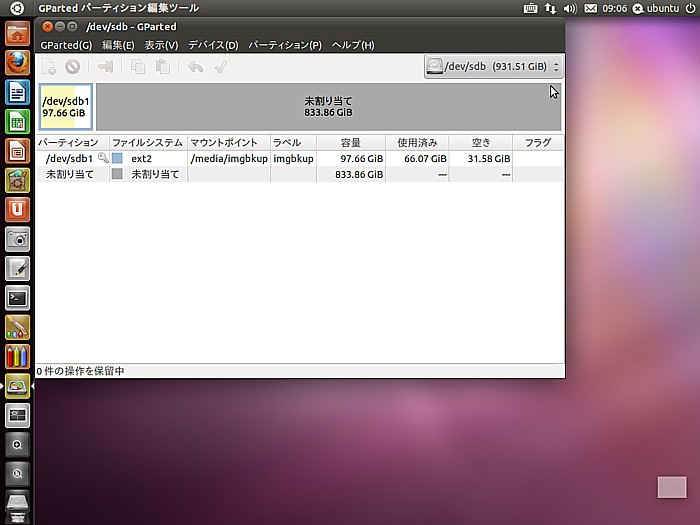The width and height of the screenshot is (700, 525).
Task: Click the Delete partition toolbar icon
Action: (72, 67)
